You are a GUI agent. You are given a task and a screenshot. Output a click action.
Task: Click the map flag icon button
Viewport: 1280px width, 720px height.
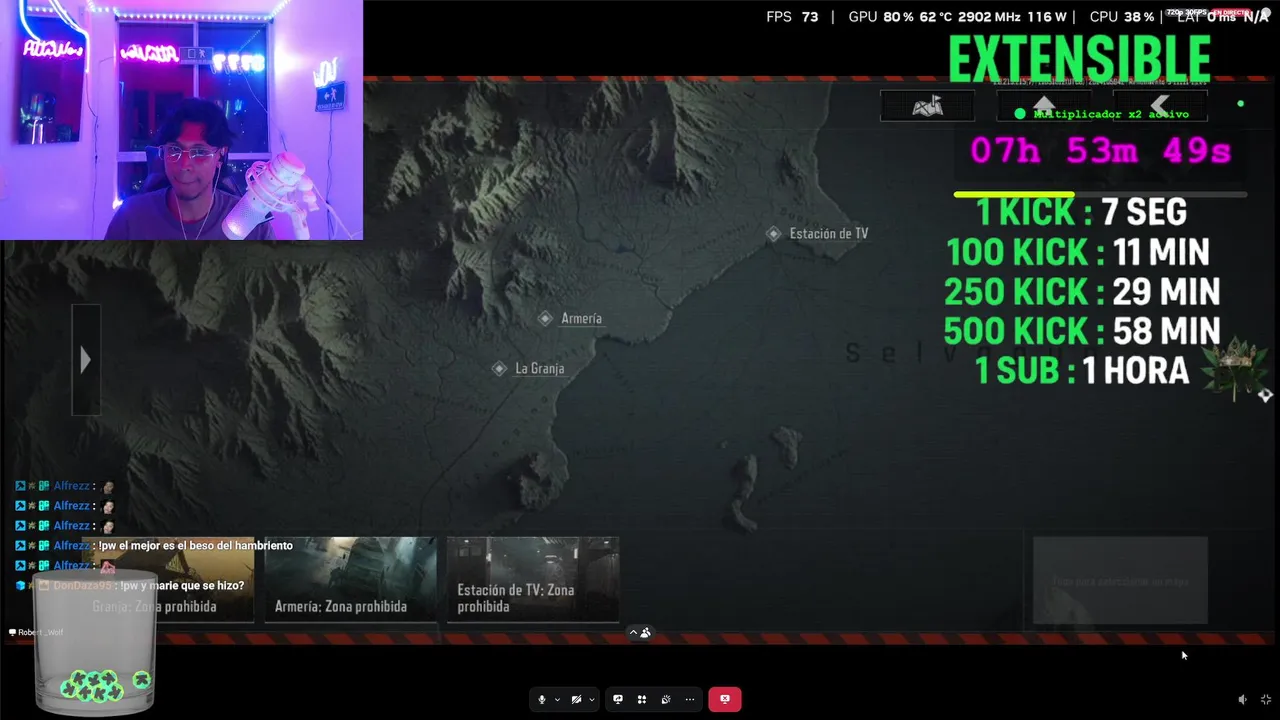click(927, 106)
